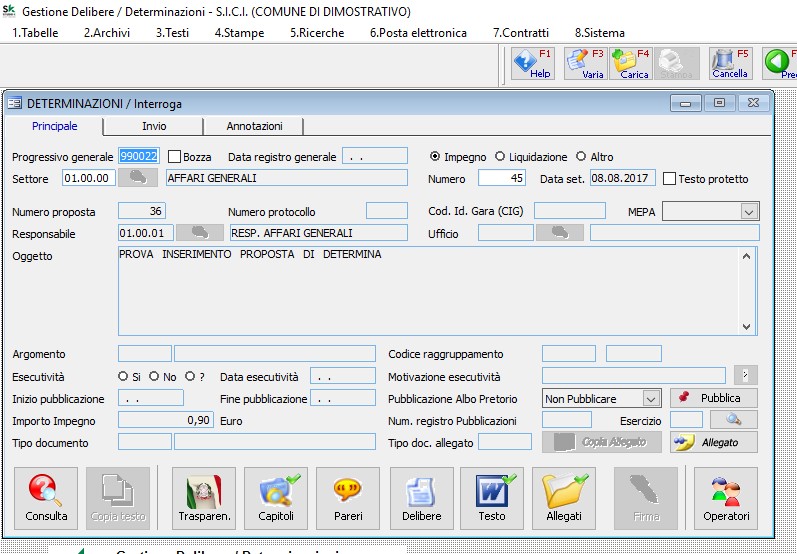Click the Settore lookup icon button
797x554 pixels.
pyautogui.click(x=138, y=178)
